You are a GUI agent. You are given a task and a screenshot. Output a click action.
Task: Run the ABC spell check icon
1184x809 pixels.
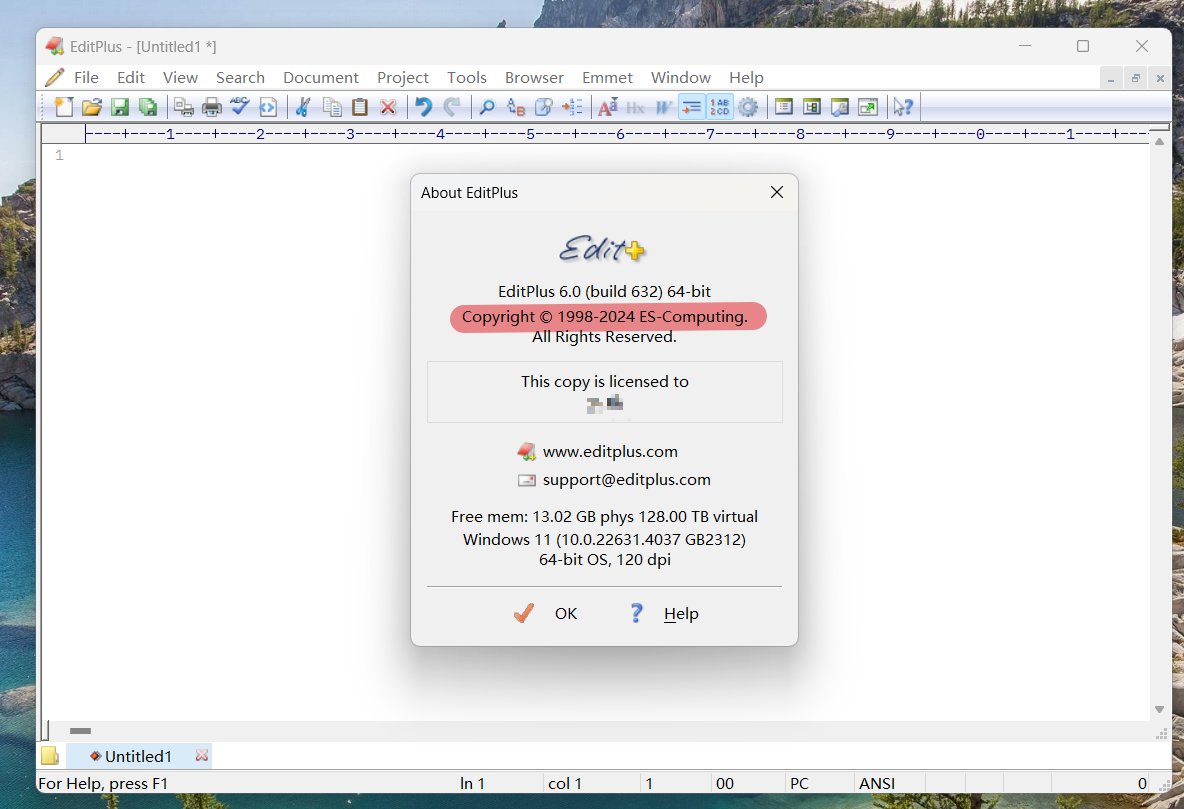pos(240,107)
